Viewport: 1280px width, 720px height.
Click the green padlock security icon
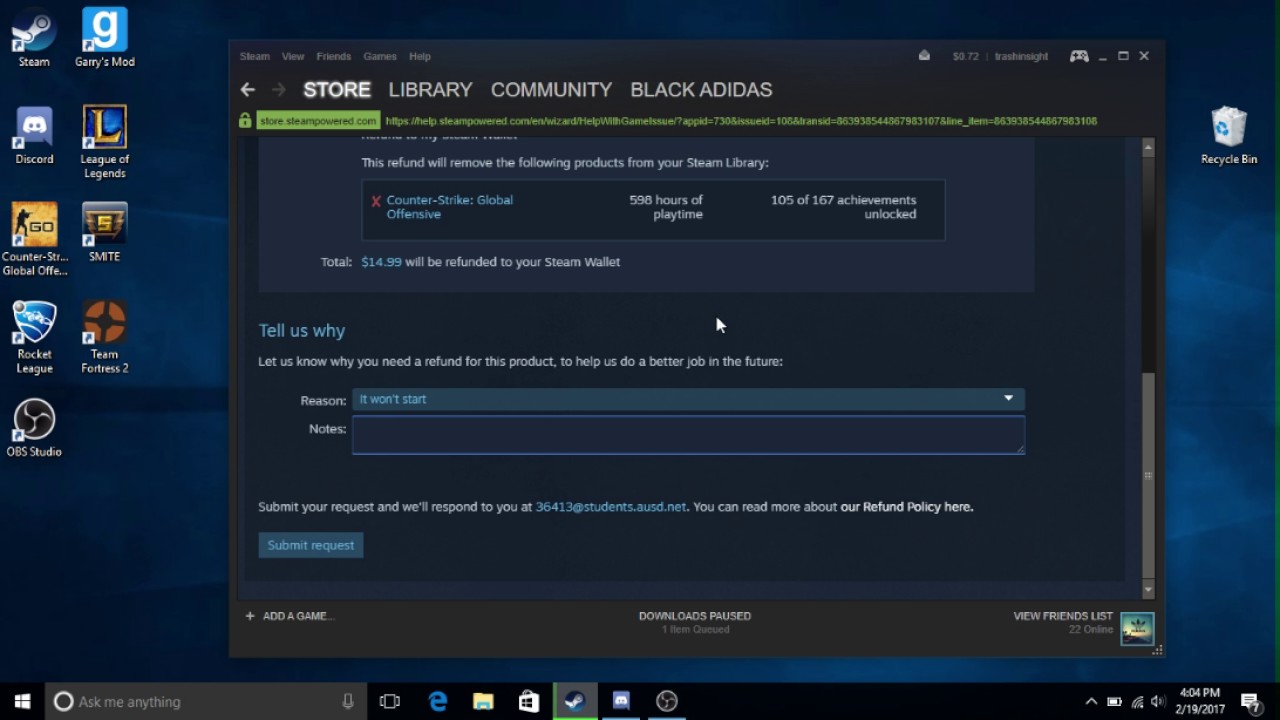click(x=245, y=121)
